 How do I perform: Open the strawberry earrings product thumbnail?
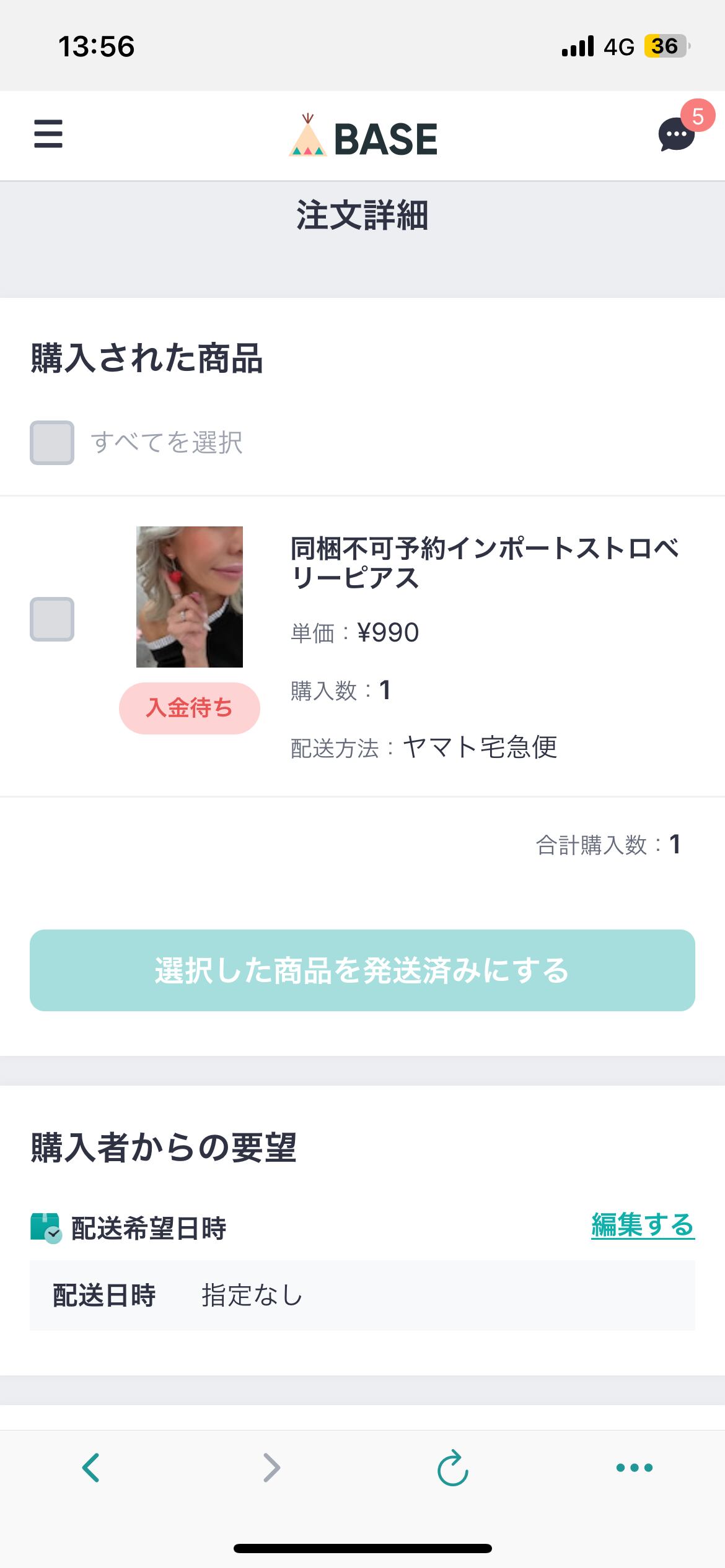tap(190, 596)
